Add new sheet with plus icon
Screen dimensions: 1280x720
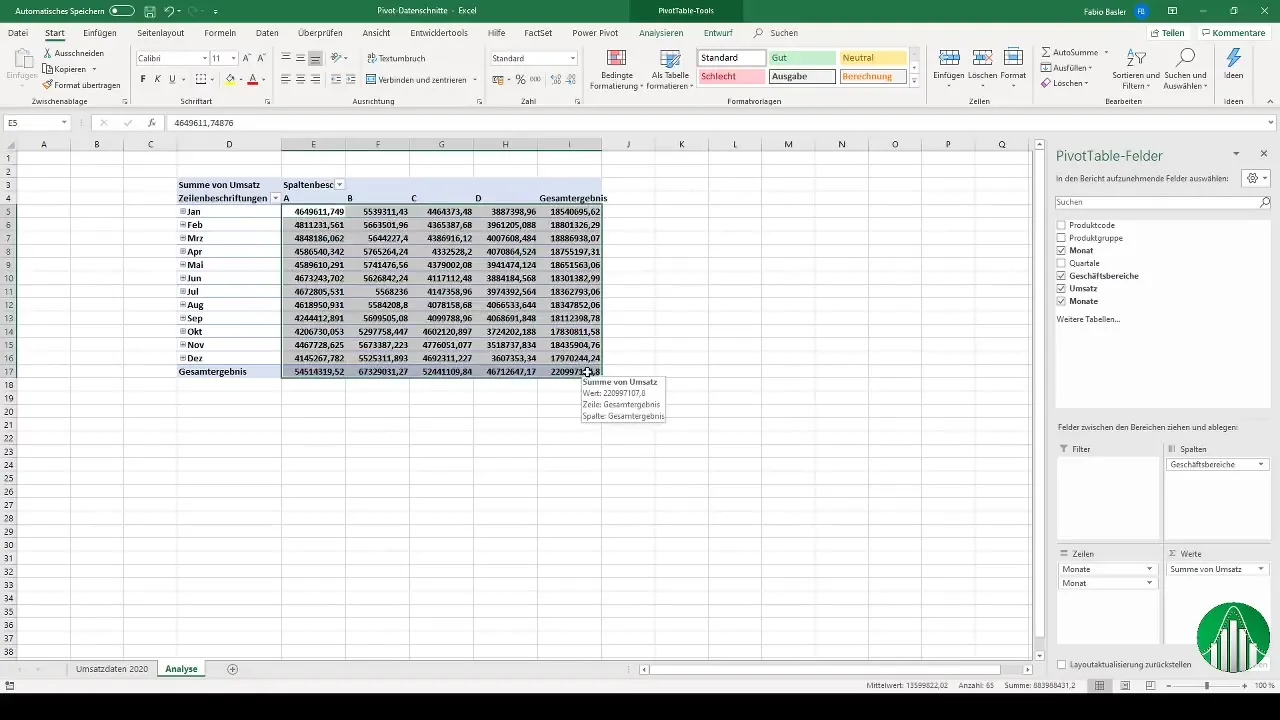click(233, 669)
